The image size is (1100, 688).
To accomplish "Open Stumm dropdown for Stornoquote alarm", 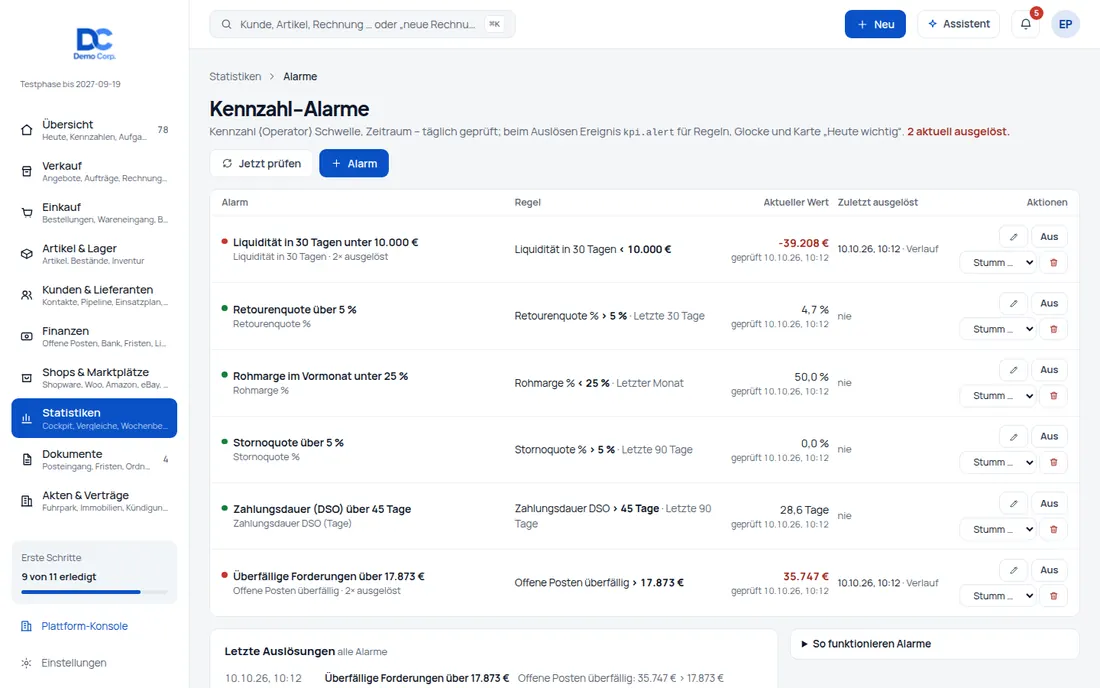I will (997, 462).
